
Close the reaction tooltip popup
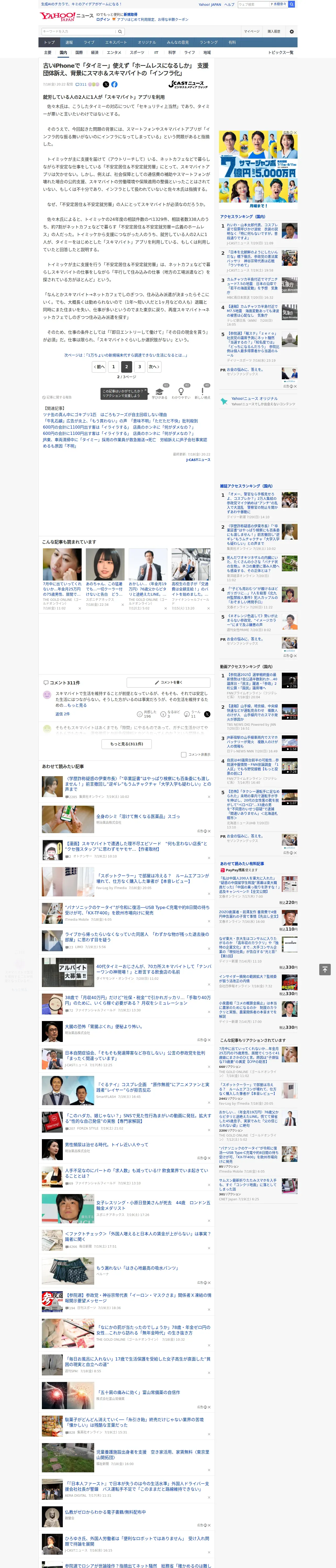coord(145,391)
